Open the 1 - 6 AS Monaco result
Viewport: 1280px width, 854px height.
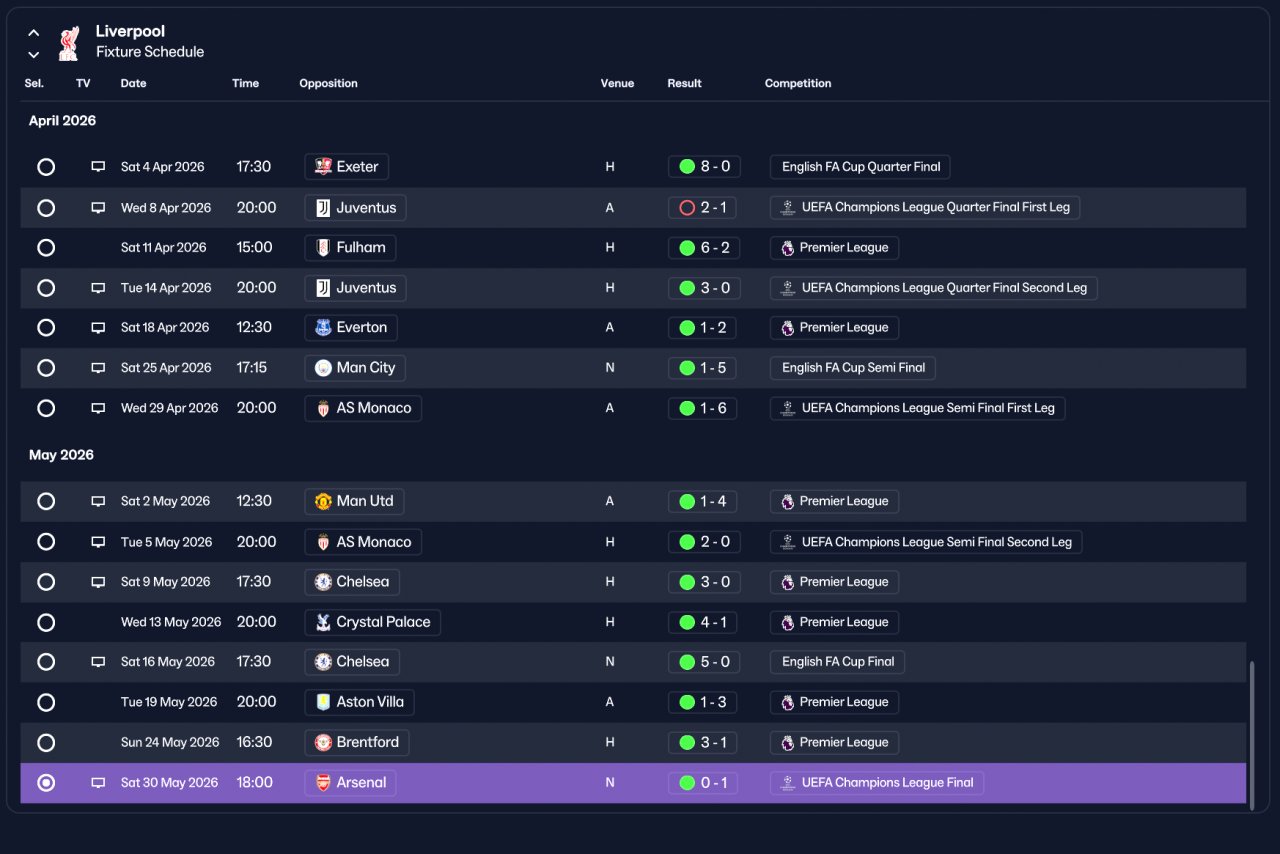704,408
